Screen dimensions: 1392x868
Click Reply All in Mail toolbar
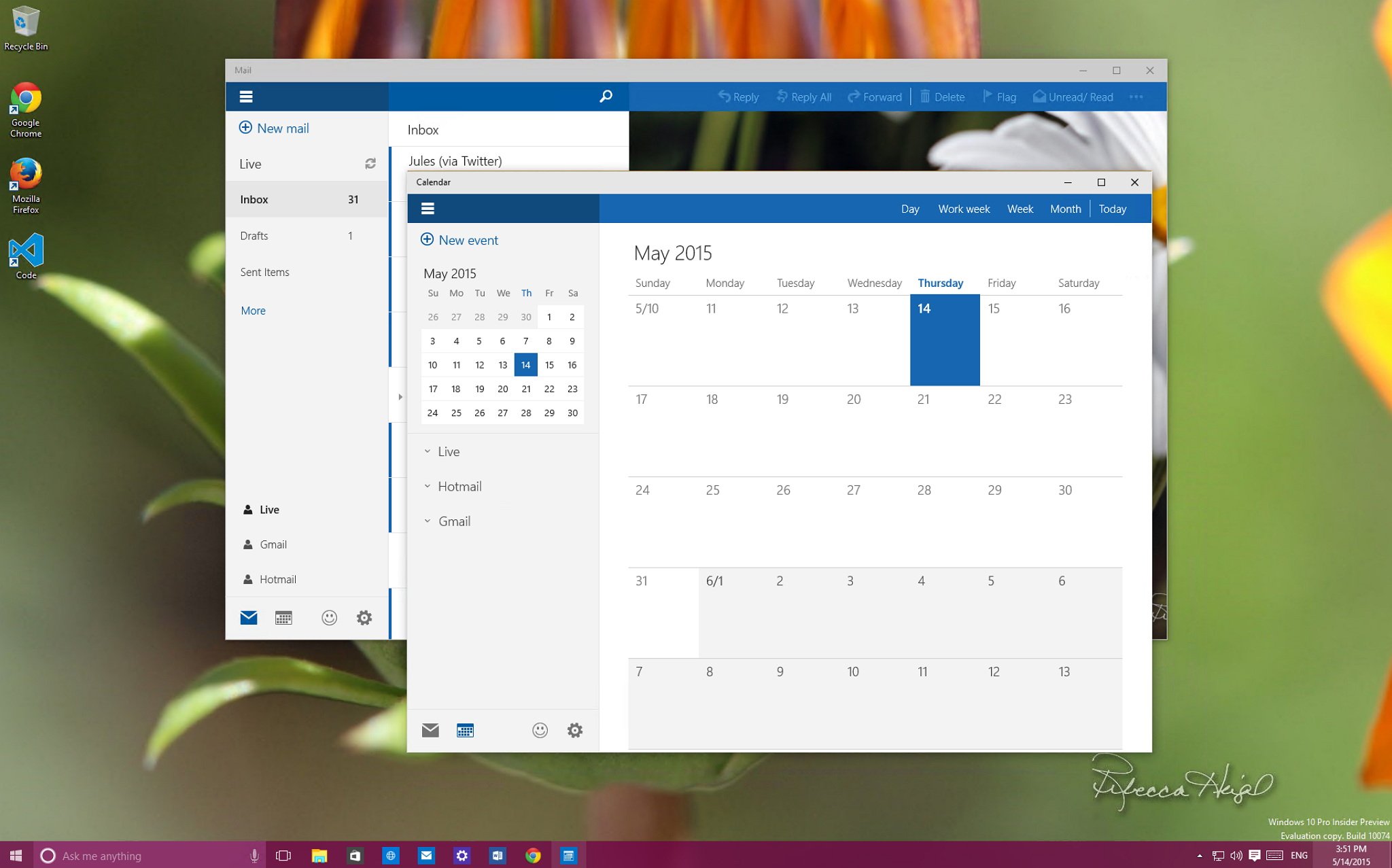click(x=805, y=96)
